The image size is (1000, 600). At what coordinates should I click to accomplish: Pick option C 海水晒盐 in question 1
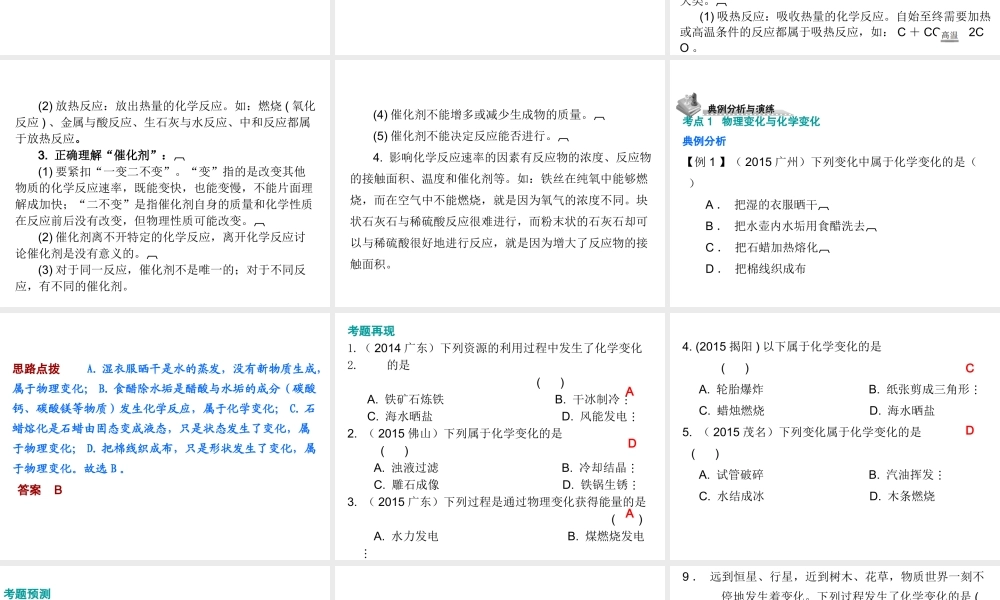(x=399, y=416)
